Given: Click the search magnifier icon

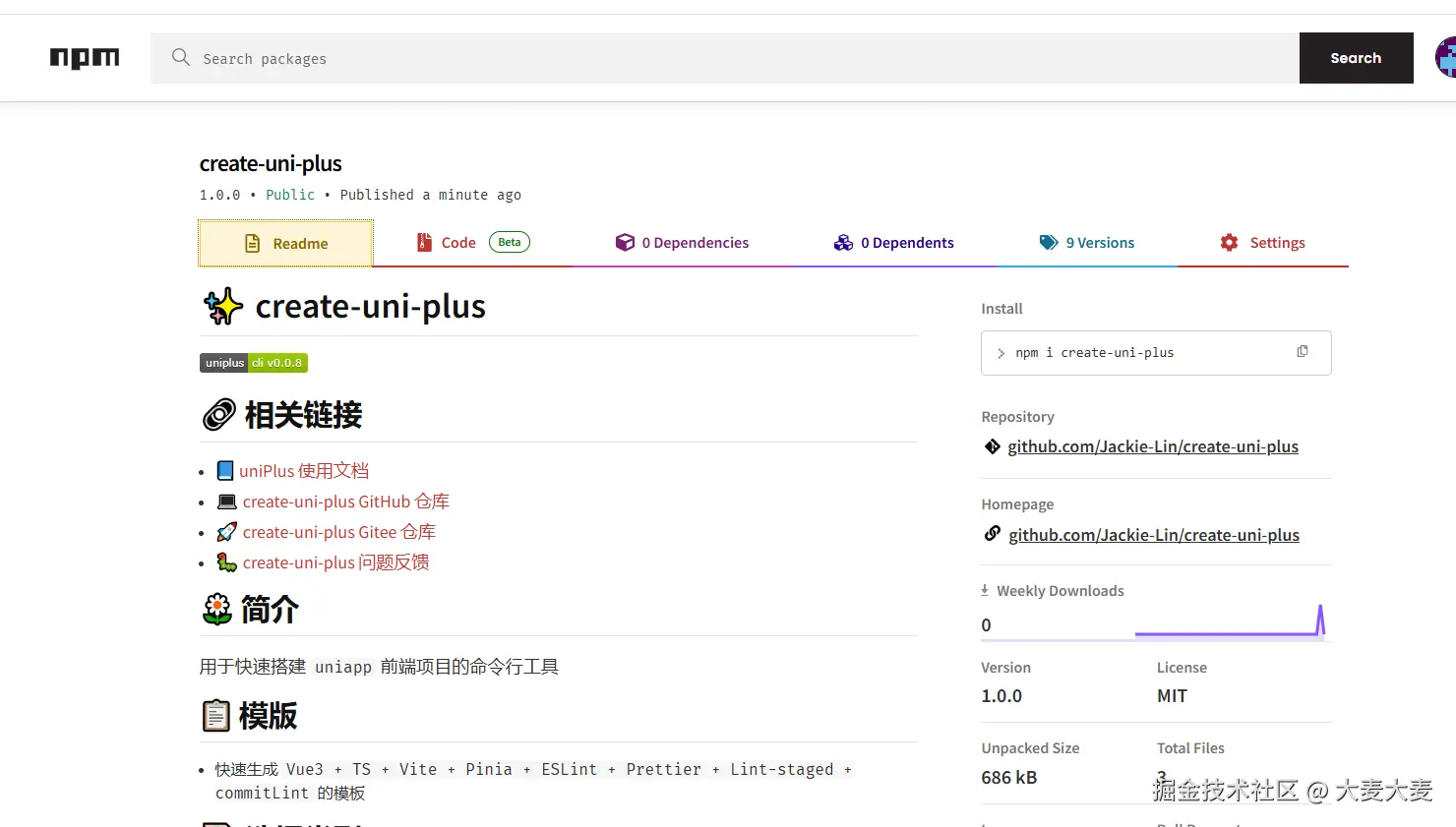Looking at the screenshot, I should click(x=181, y=57).
